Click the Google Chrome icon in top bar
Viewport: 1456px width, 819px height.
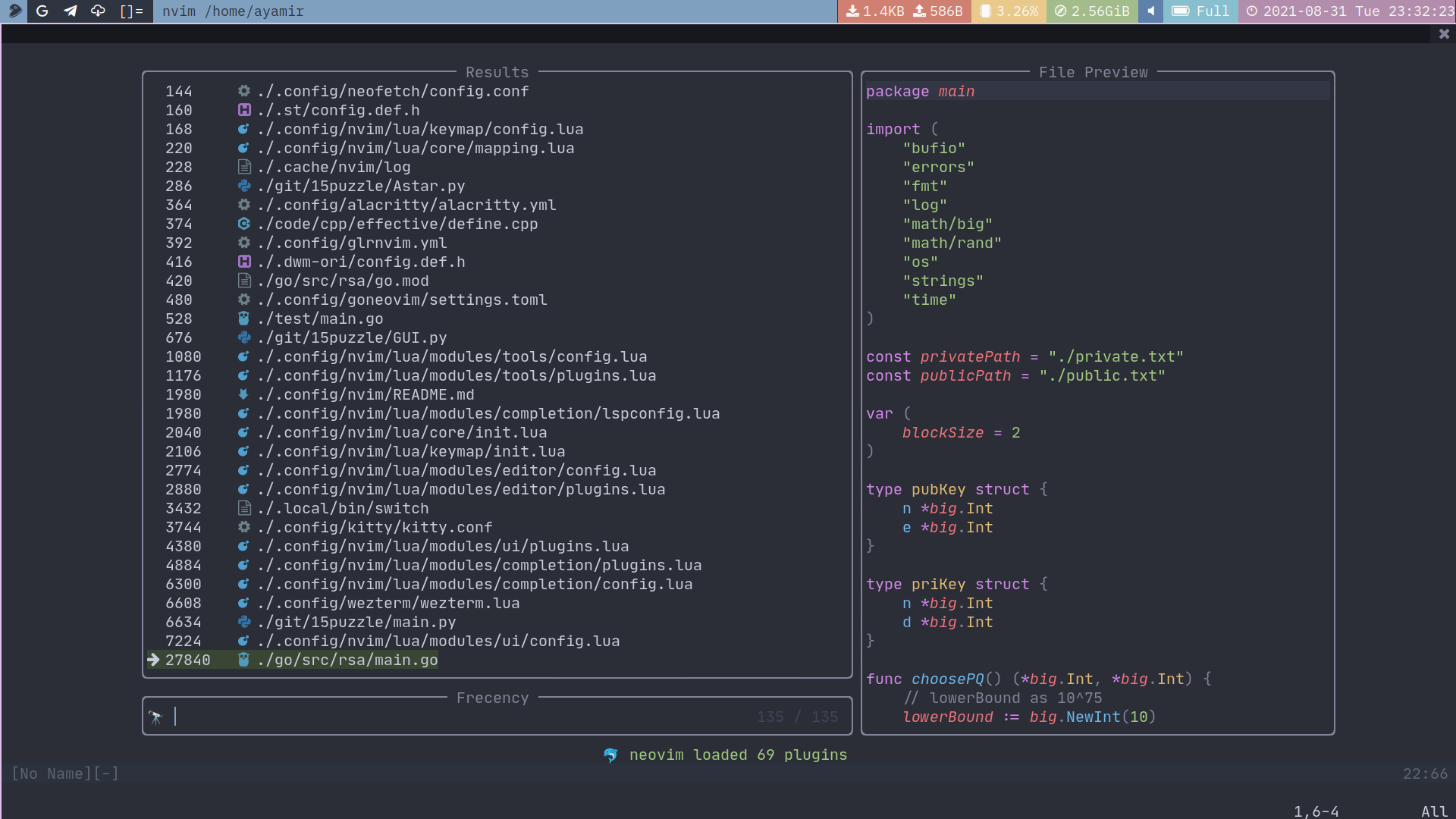point(42,11)
